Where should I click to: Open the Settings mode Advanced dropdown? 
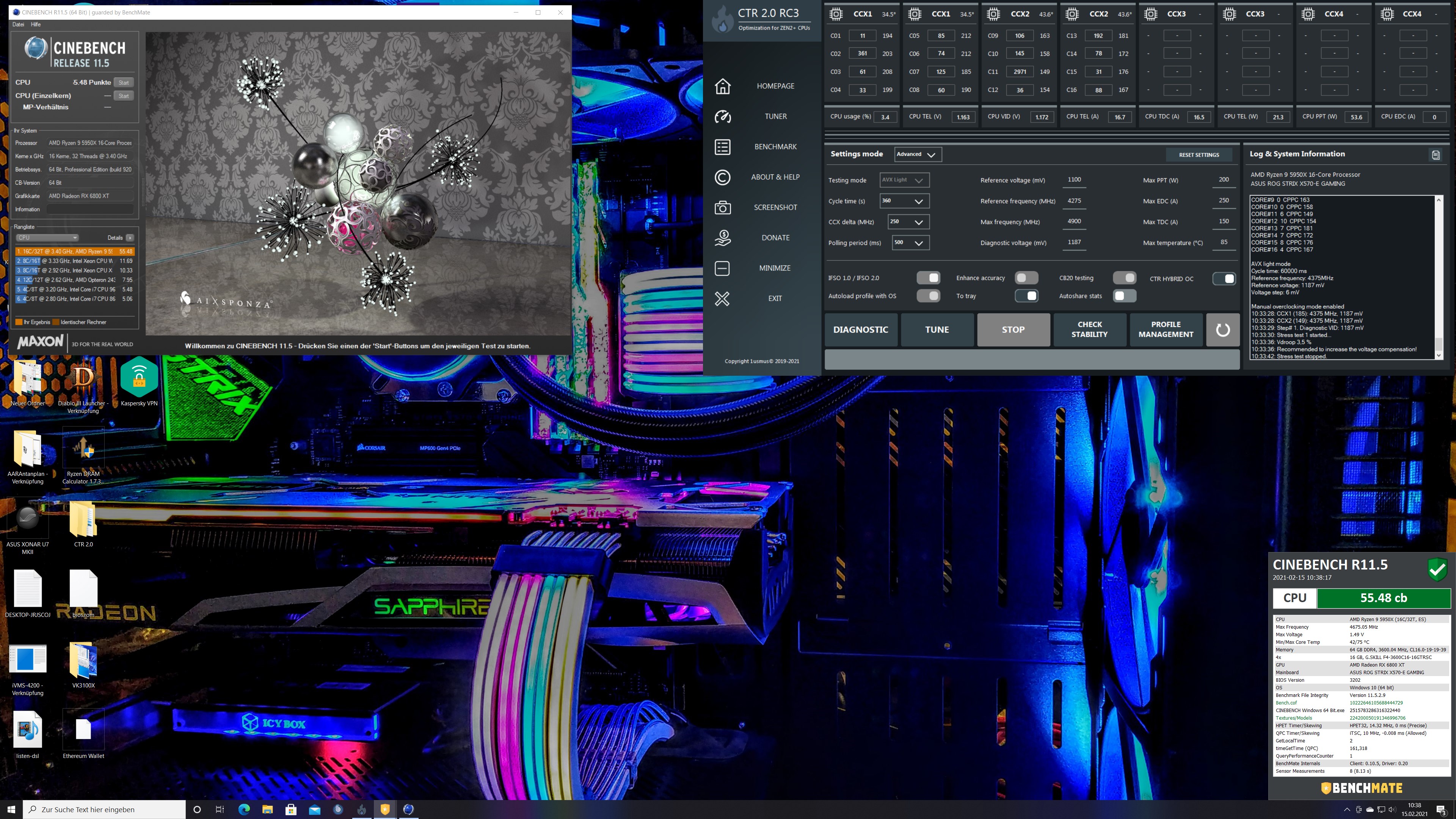(918, 154)
